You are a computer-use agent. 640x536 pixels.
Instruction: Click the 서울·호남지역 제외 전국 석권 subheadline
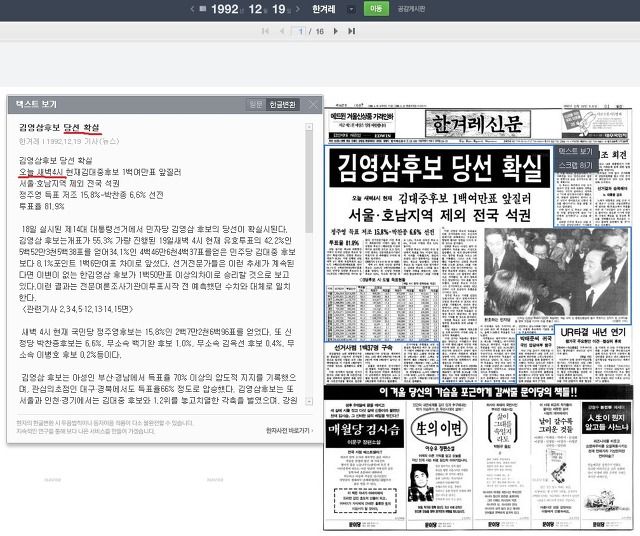pos(439,215)
